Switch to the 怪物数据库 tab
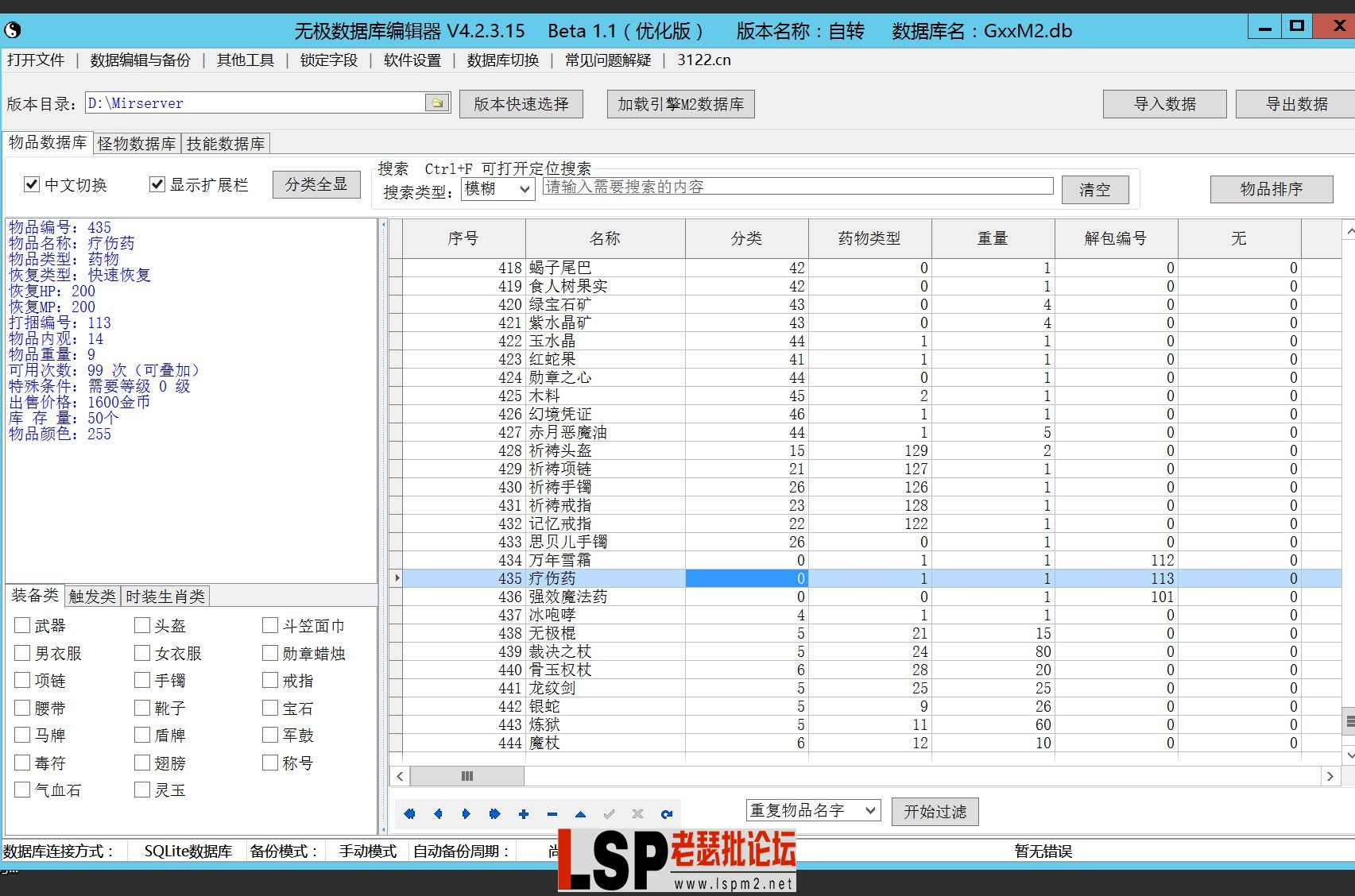The width and height of the screenshot is (1355, 896). 135,144
